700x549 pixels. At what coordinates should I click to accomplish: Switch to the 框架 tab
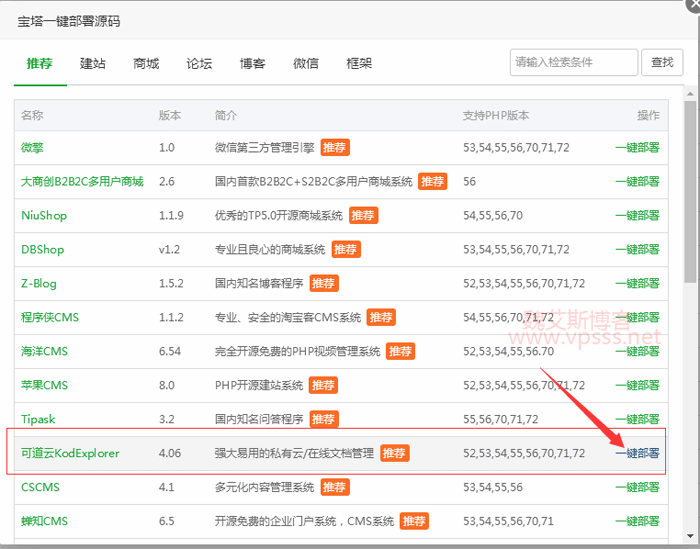pos(358,63)
